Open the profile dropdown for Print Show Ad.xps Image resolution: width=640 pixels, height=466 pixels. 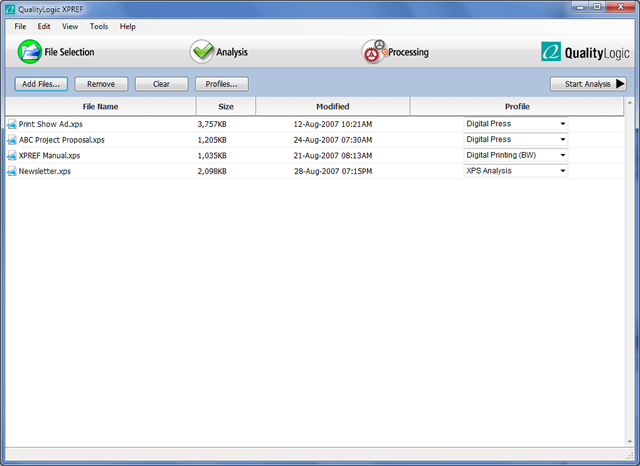coord(516,124)
